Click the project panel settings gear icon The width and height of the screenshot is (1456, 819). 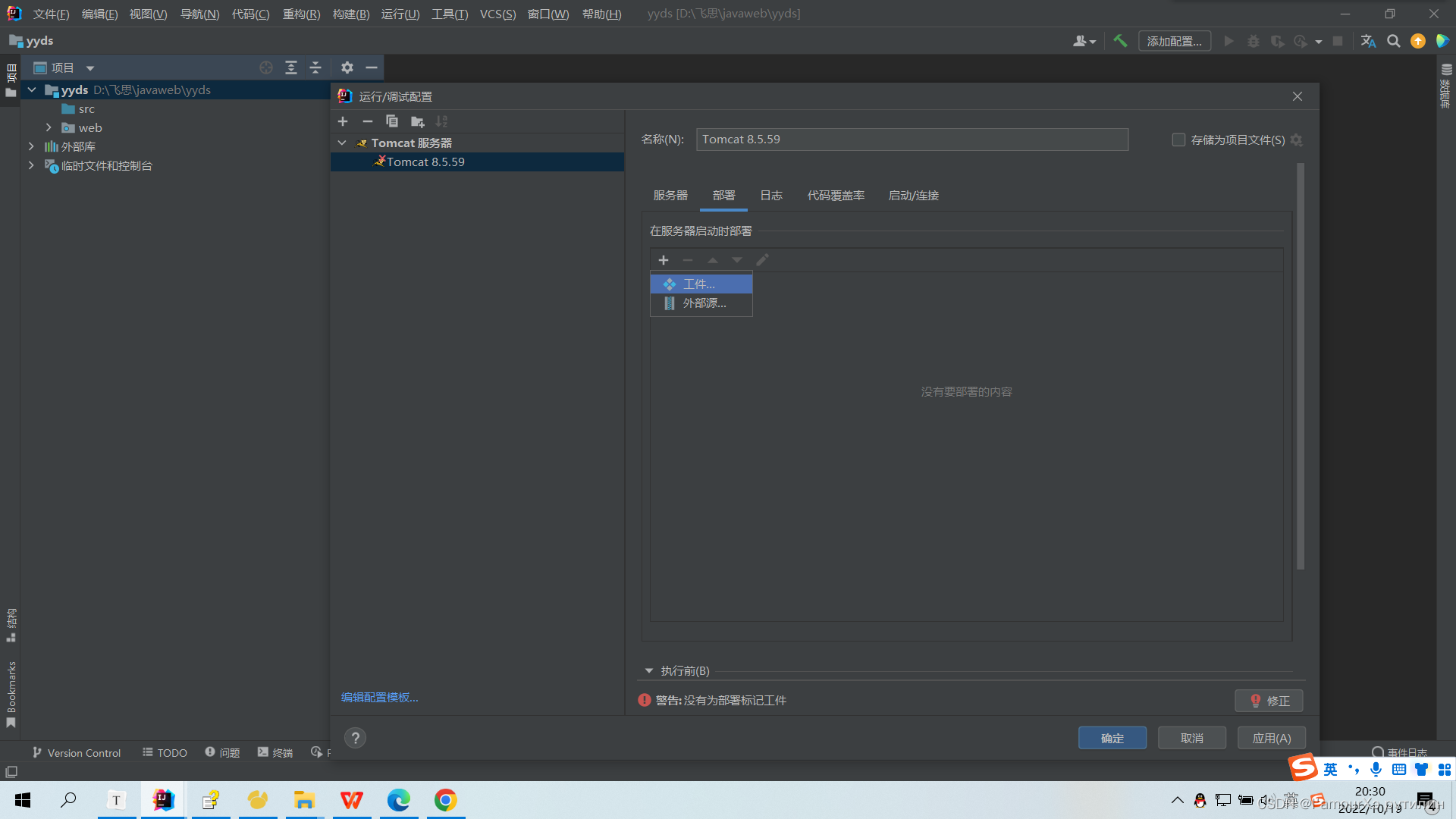coord(347,67)
